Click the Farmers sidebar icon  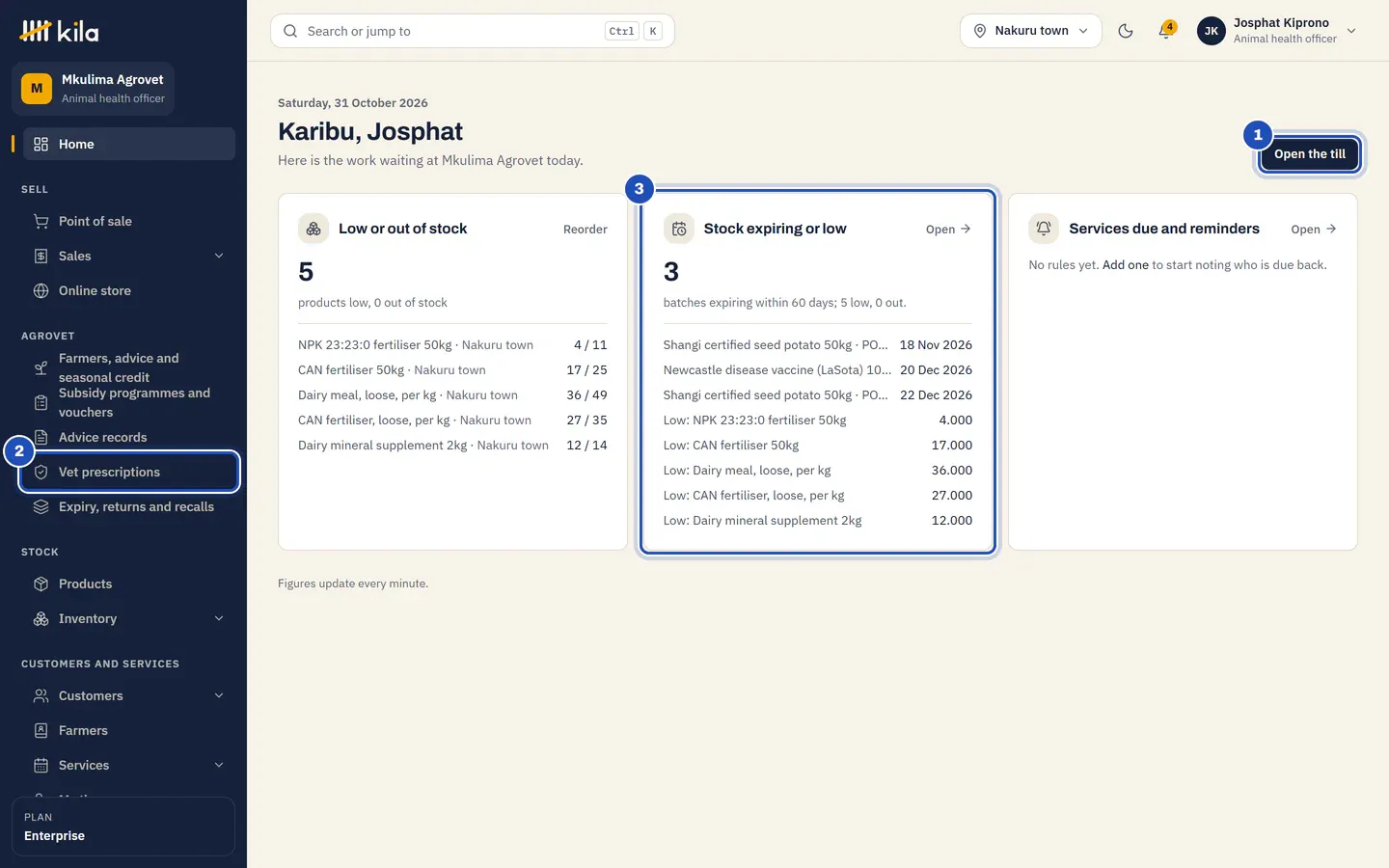click(x=41, y=730)
